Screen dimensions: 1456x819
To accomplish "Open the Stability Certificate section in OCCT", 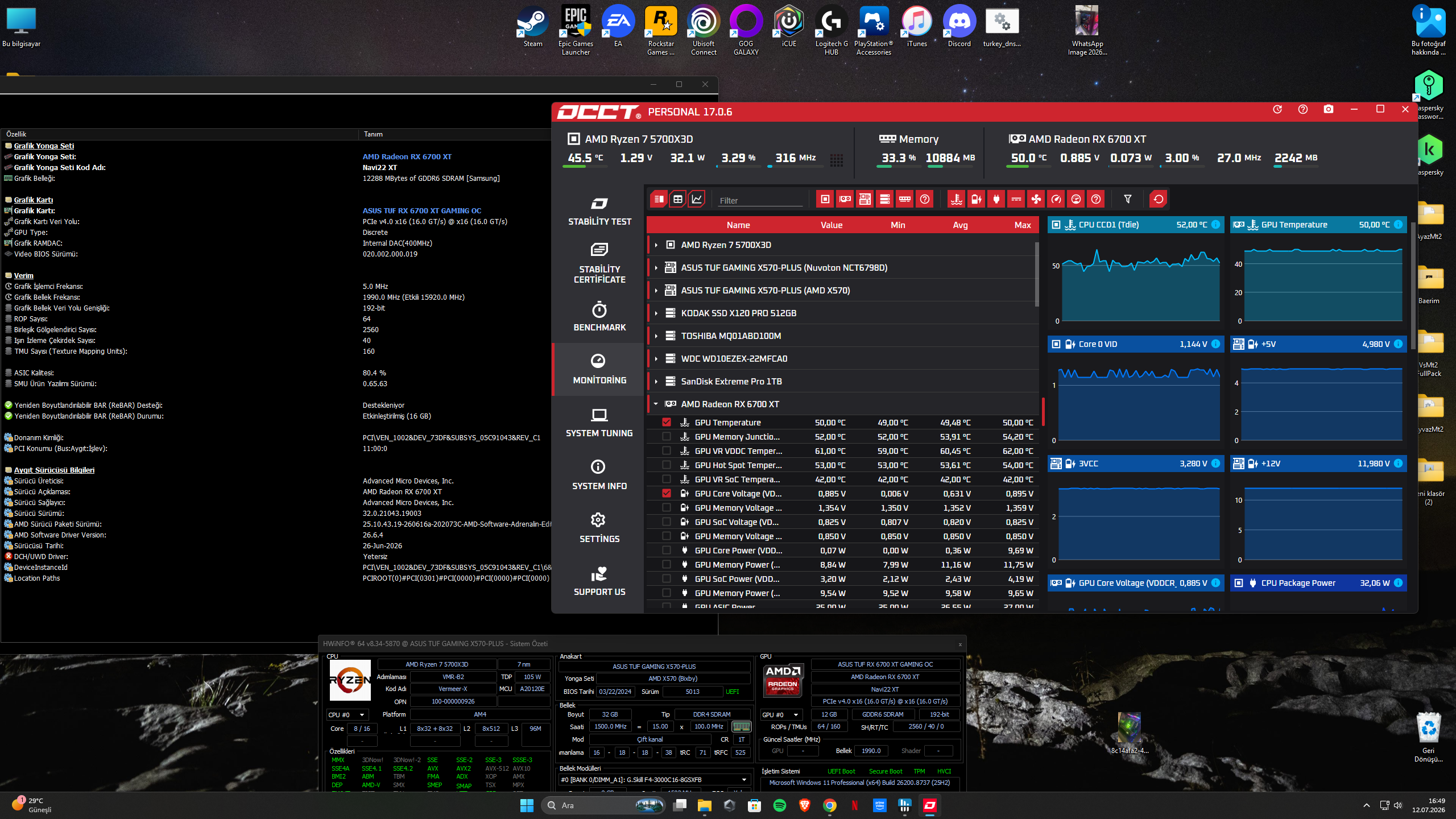I will coord(599,263).
